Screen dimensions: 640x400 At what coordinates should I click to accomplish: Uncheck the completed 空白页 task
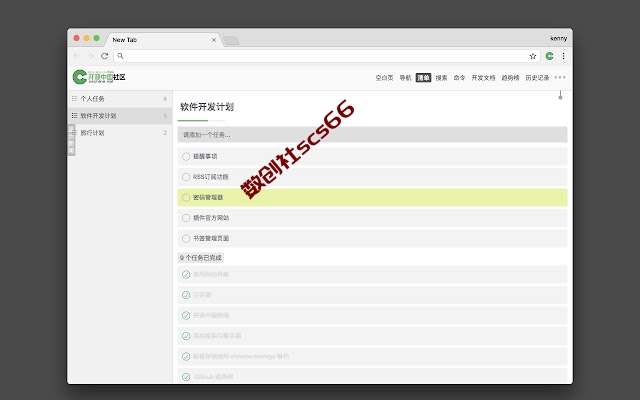[x=186, y=295]
